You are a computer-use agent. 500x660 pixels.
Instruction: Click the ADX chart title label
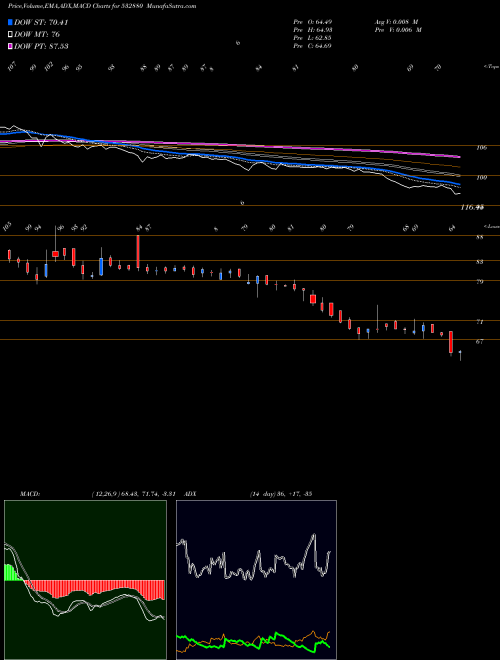[190, 493]
